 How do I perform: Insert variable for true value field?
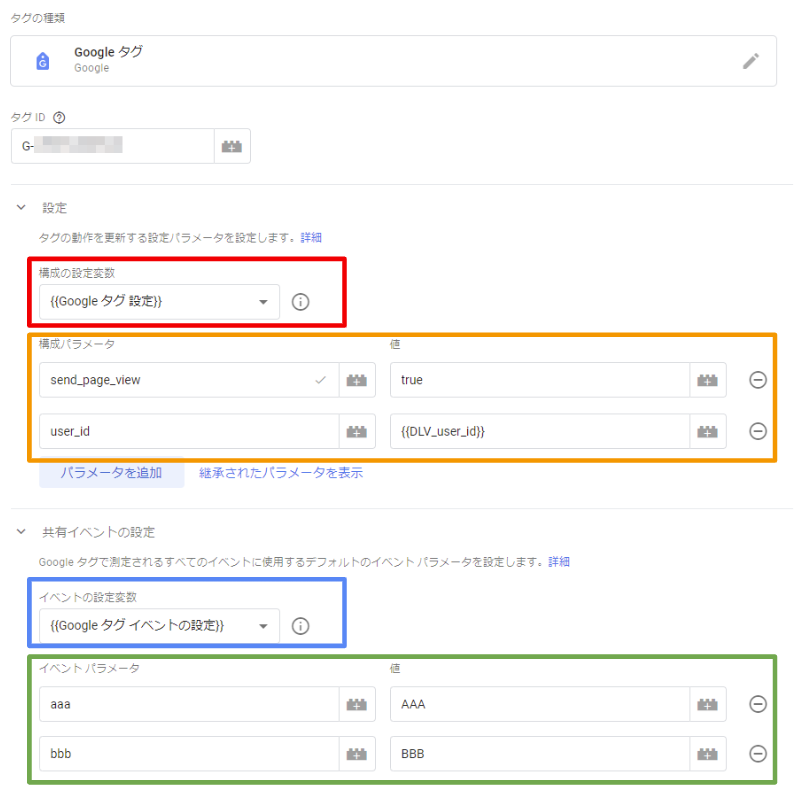(x=707, y=380)
